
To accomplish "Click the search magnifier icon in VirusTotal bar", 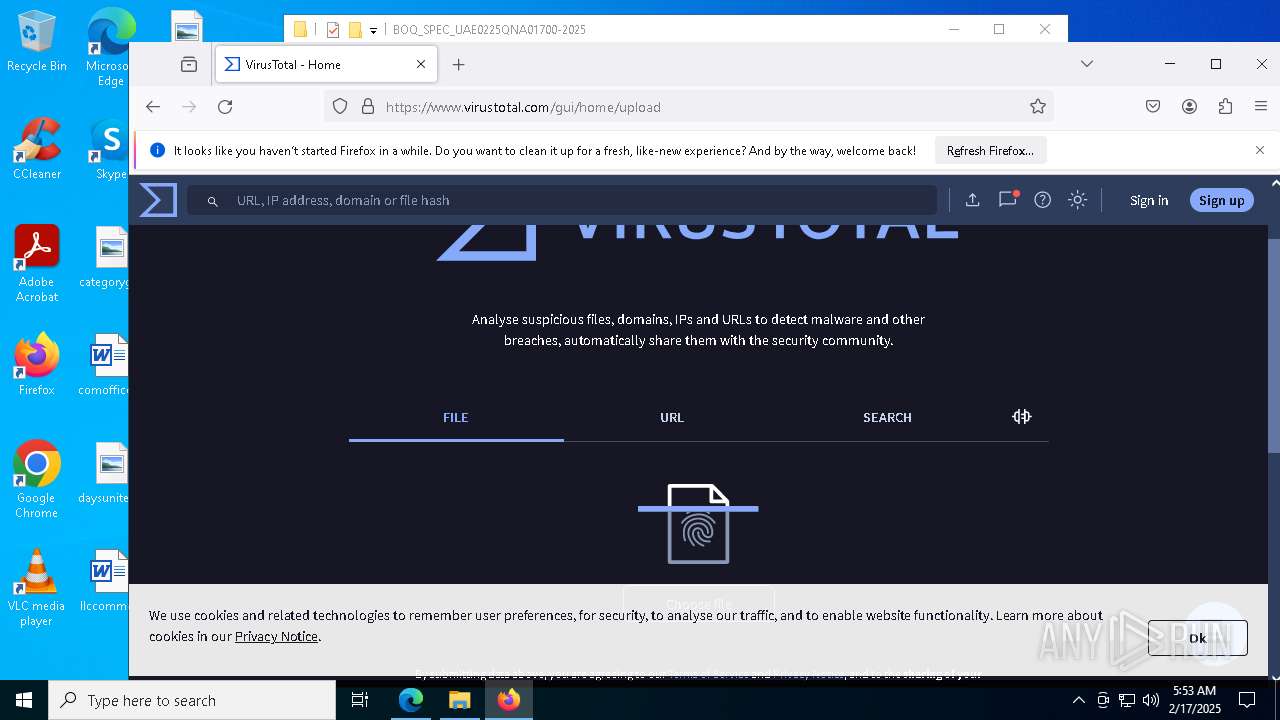I will point(212,201).
